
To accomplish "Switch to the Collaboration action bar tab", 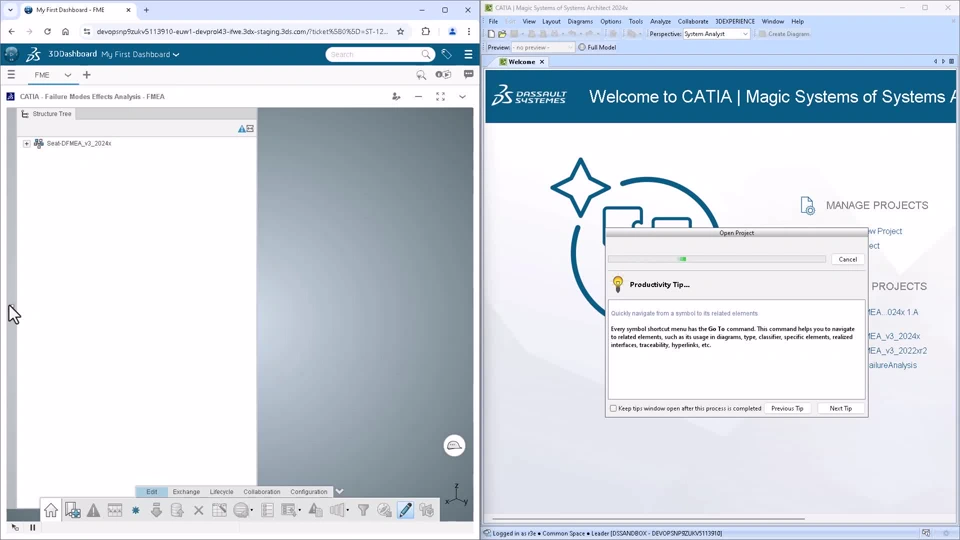I will click(x=261, y=492).
